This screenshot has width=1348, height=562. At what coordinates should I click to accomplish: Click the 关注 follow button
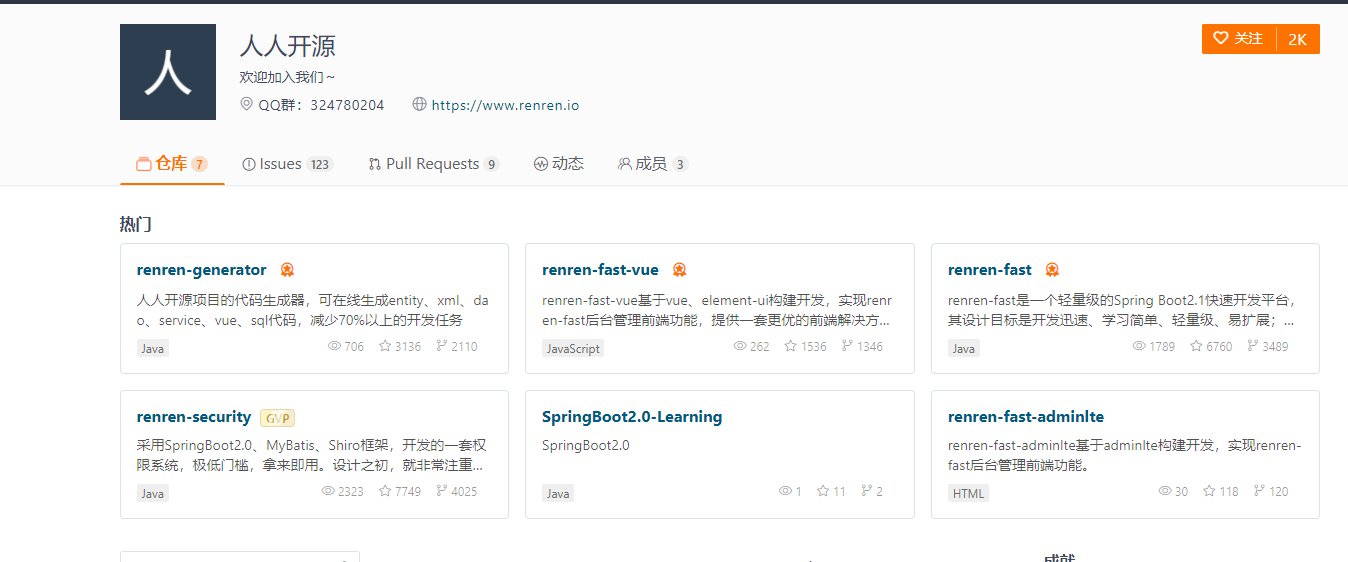pyautogui.click(x=1239, y=39)
